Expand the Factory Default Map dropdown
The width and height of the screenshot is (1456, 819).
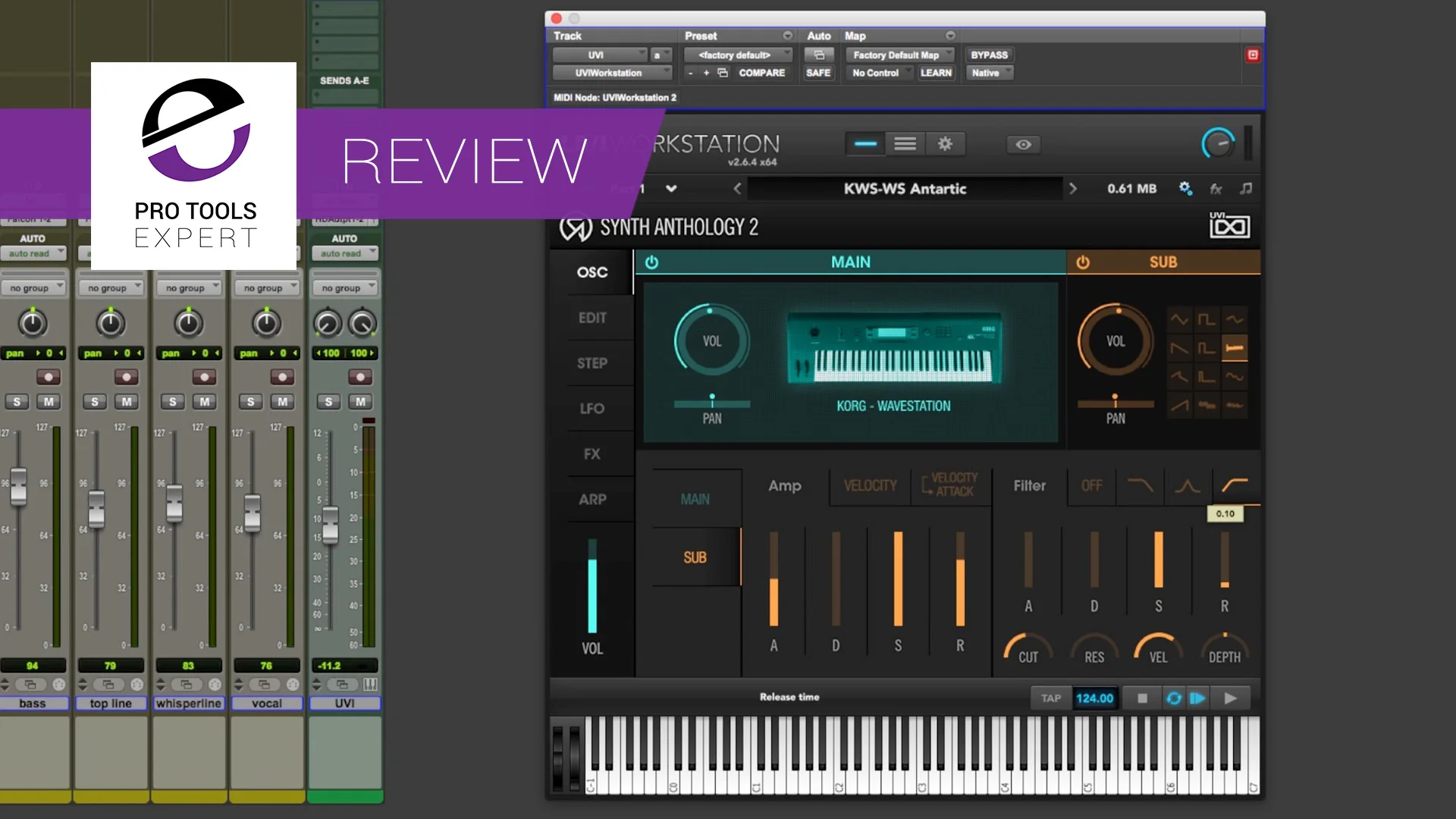click(x=900, y=55)
